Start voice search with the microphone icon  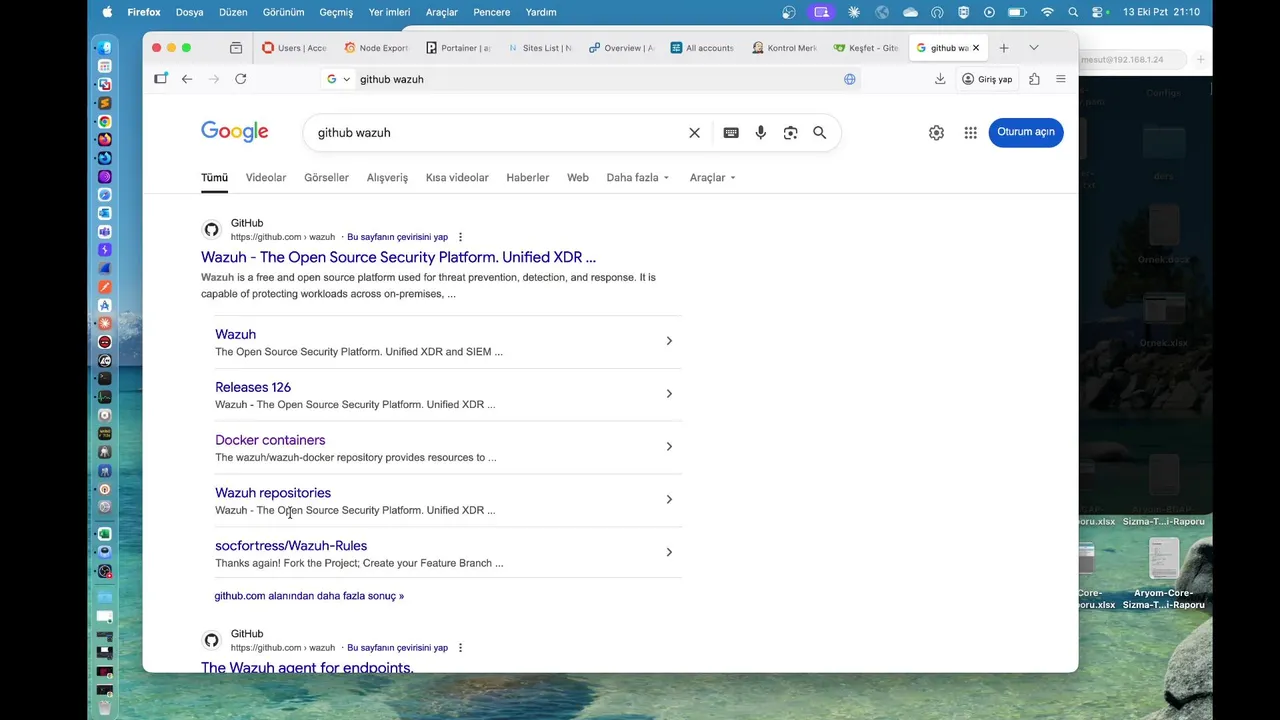click(x=761, y=133)
